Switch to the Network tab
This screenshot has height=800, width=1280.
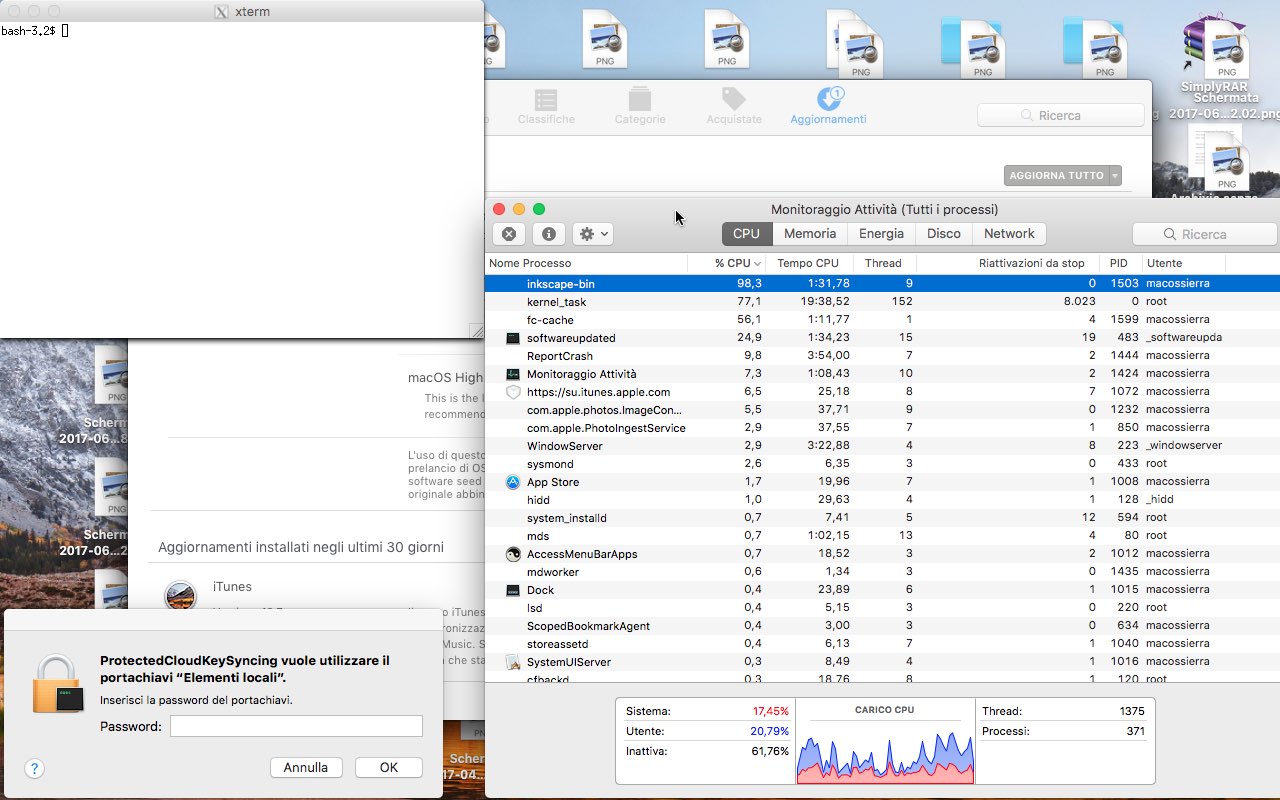point(1009,234)
